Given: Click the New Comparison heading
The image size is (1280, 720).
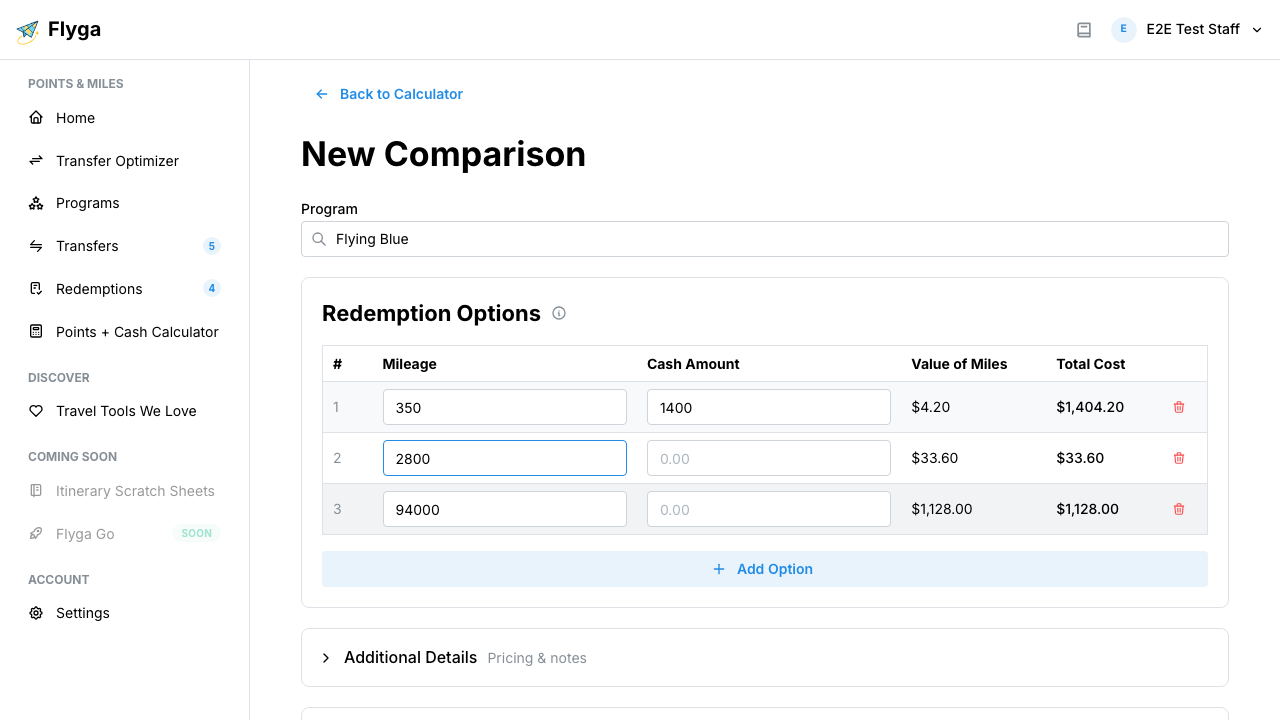Looking at the screenshot, I should pos(444,154).
